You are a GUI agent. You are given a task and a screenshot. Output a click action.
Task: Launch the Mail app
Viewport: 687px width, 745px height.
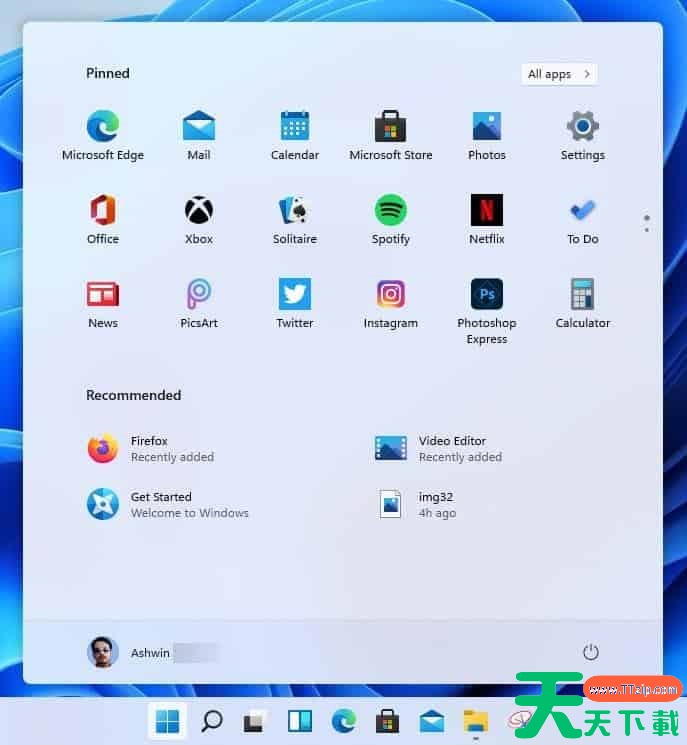tap(199, 135)
